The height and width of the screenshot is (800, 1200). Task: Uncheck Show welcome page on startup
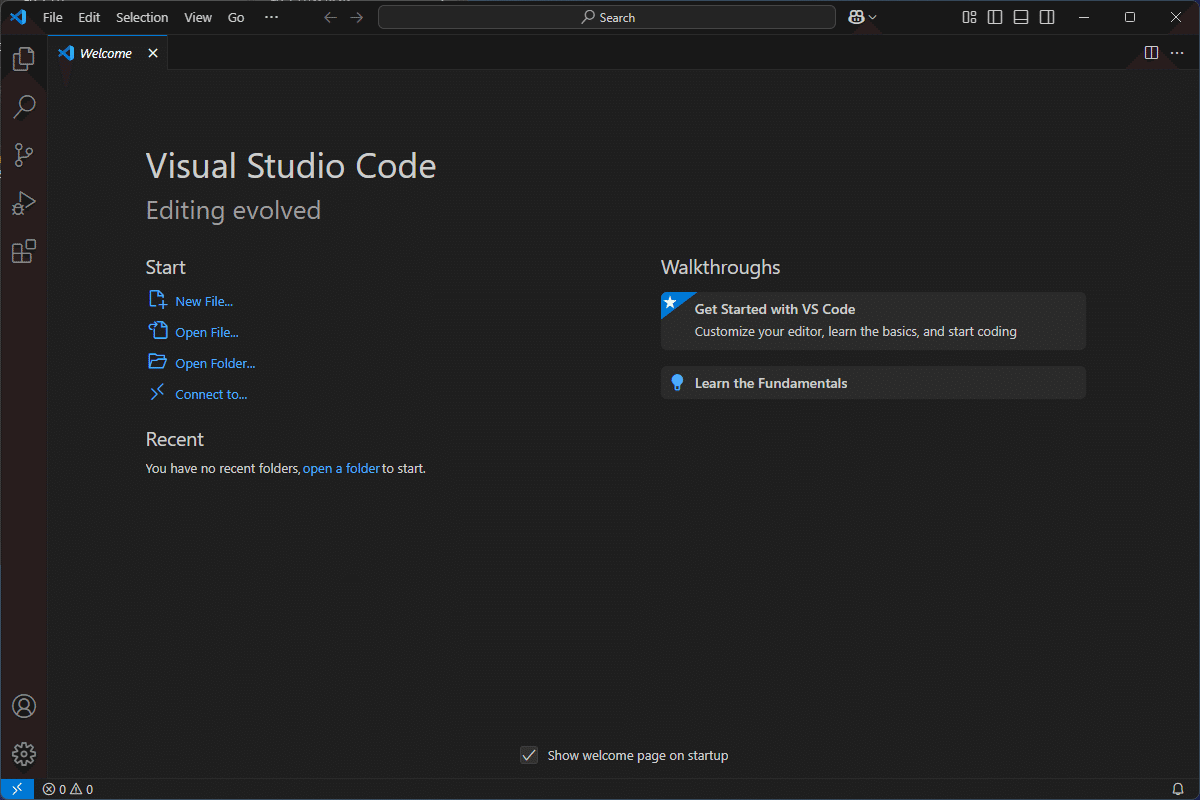530,755
